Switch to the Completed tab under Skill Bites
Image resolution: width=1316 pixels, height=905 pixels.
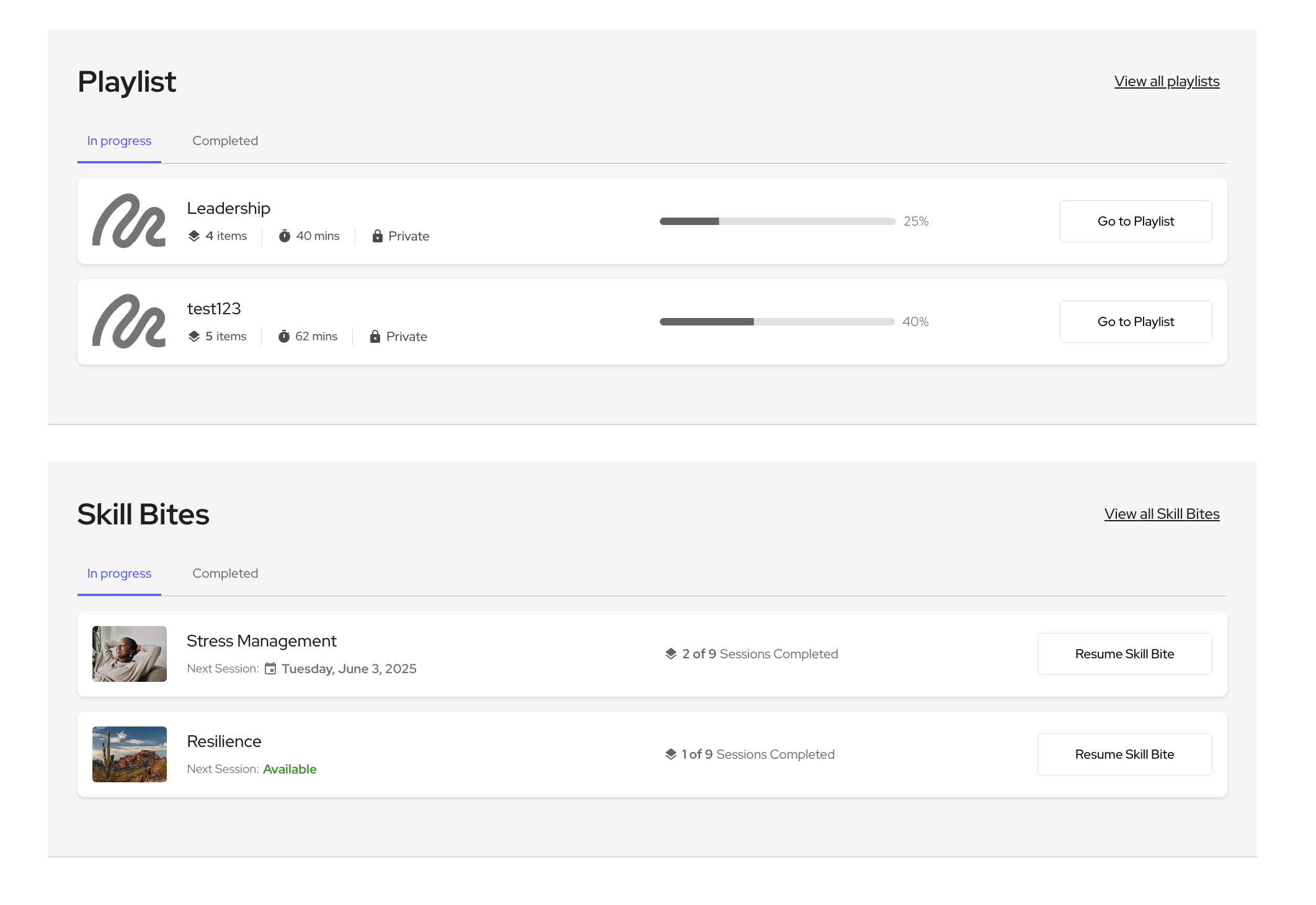click(225, 573)
